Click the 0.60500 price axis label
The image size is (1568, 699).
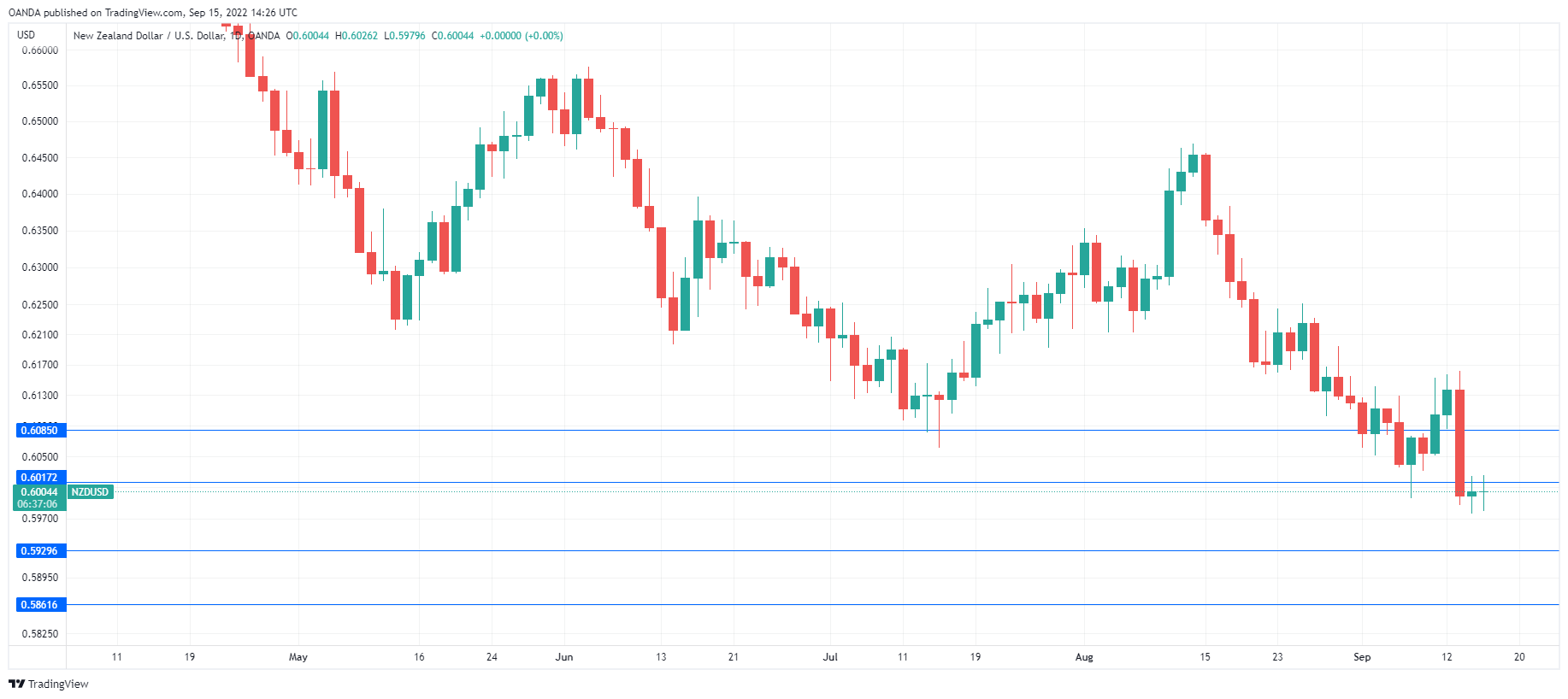coord(40,457)
